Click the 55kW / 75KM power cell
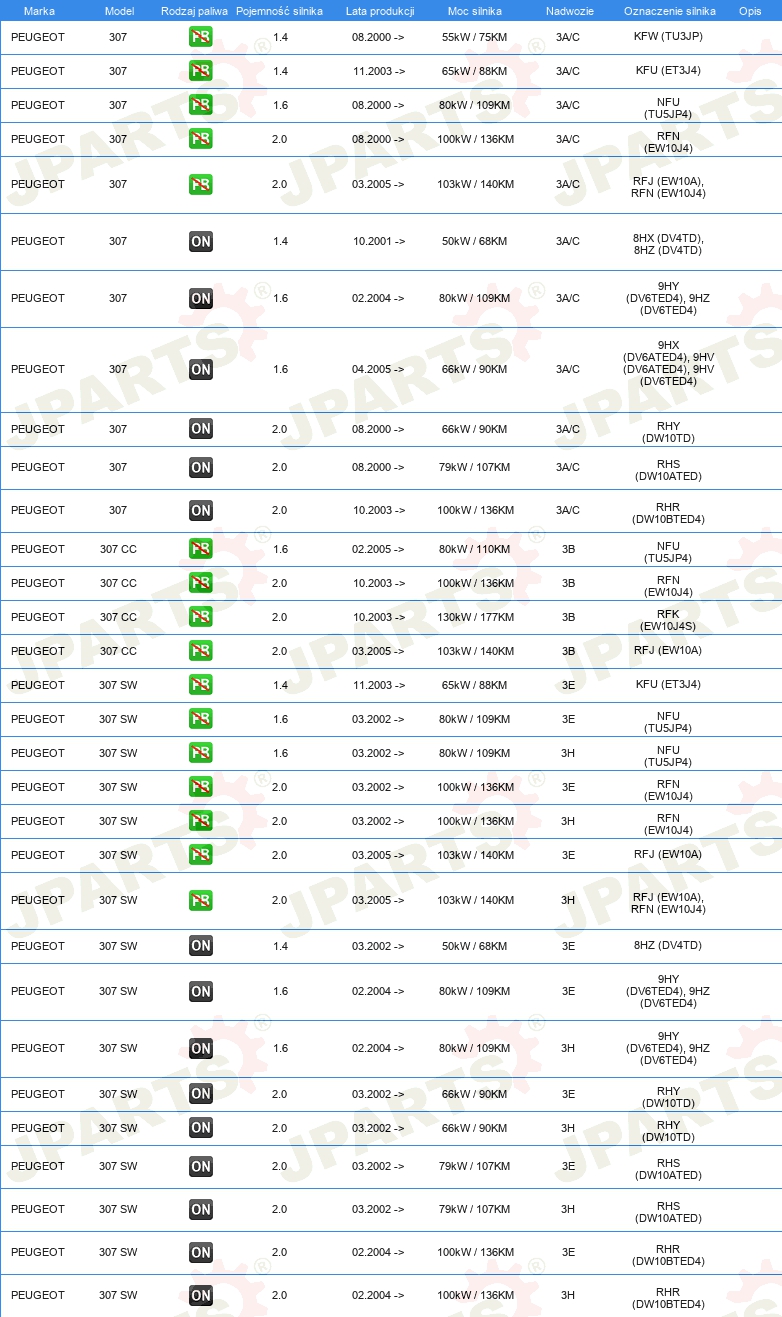Viewport: 782px width, 1317px height. point(475,37)
